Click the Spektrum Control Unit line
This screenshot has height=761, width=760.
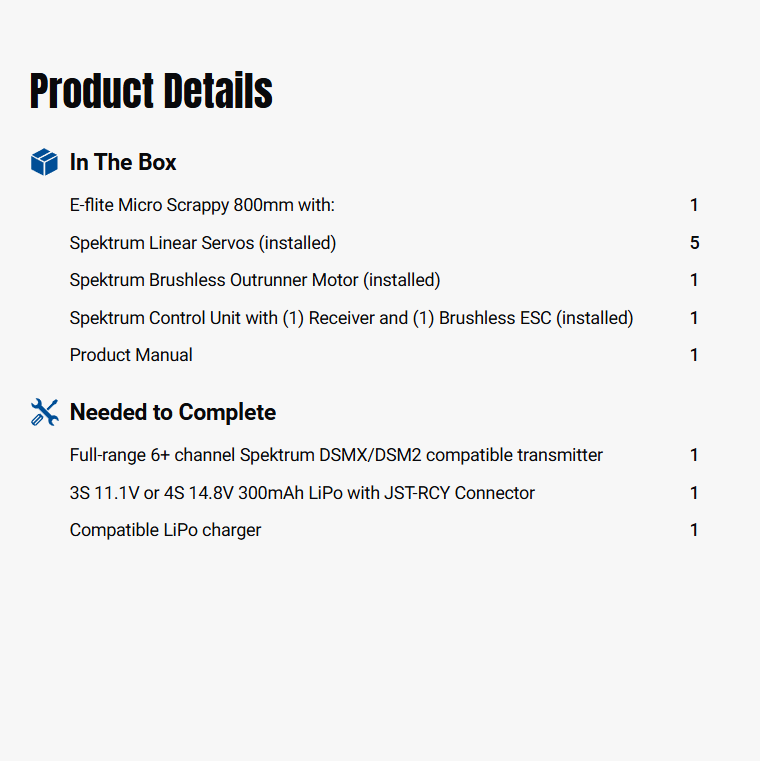coord(351,318)
